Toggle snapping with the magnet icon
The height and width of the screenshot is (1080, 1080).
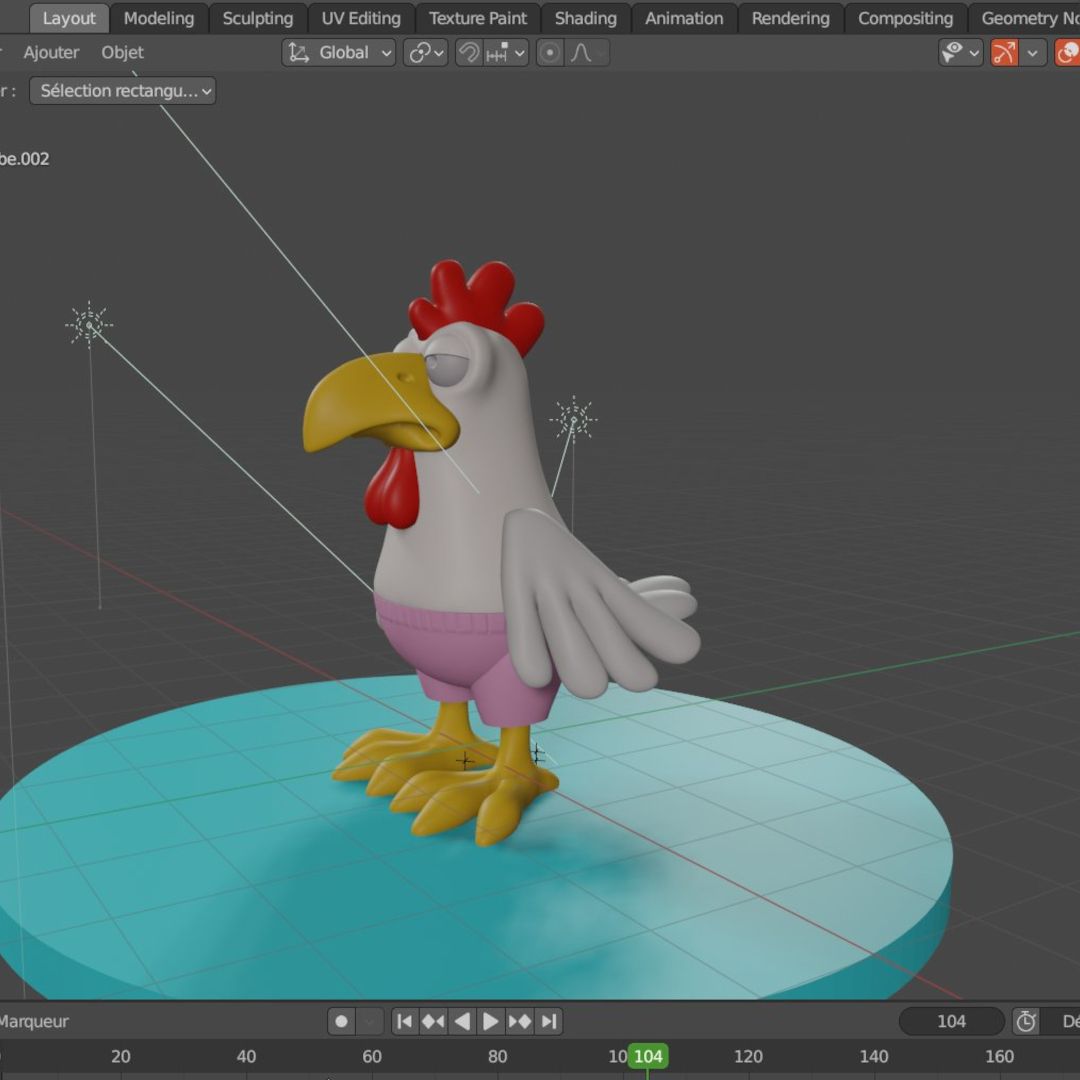468,52
